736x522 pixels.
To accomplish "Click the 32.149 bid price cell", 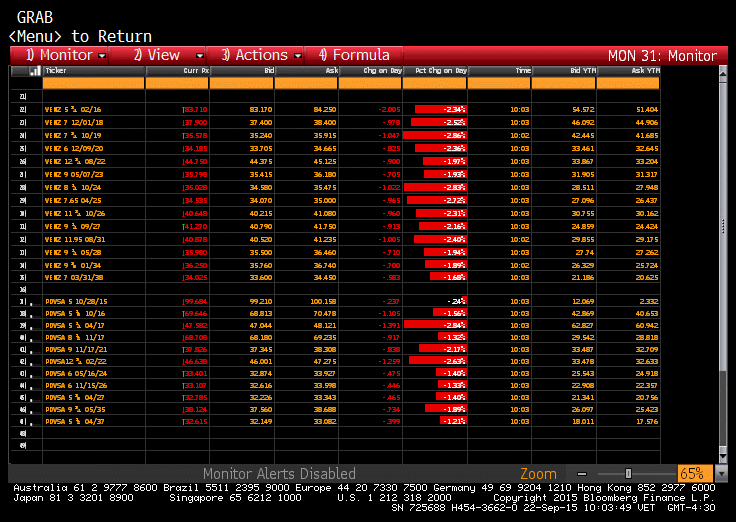I will tap(261, 422).
